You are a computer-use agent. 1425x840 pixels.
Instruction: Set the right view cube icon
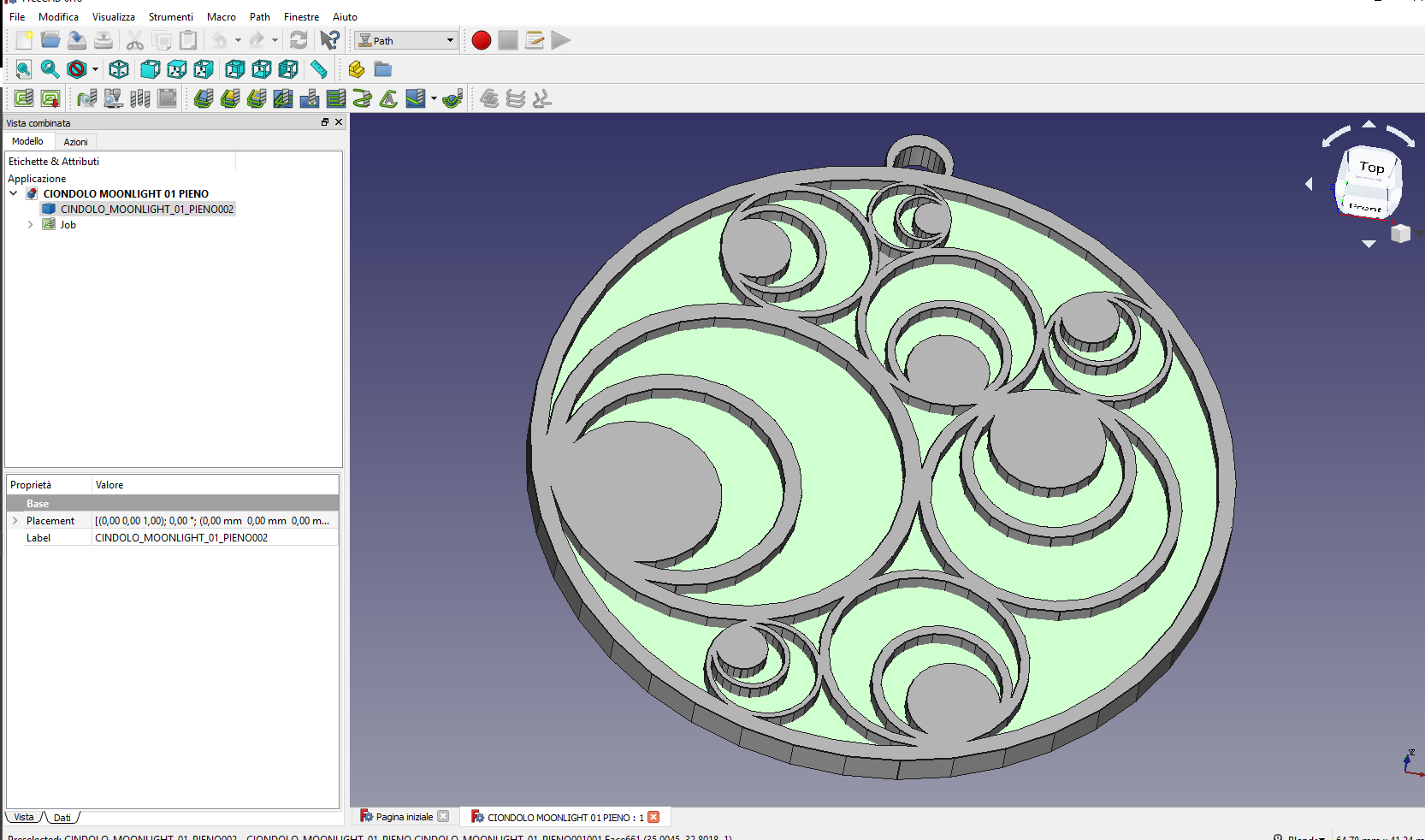[x=204, y=69]
